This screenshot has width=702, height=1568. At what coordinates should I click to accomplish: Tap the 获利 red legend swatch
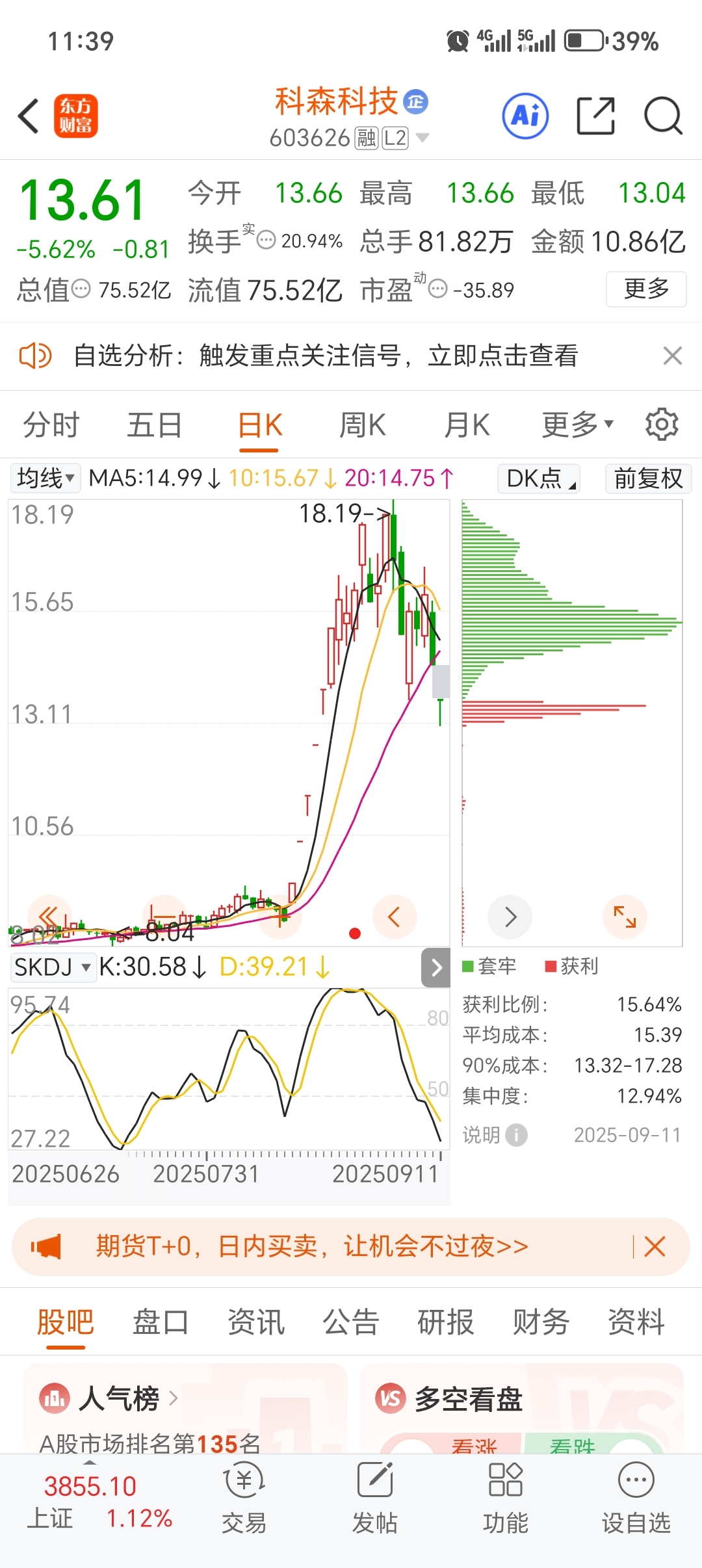coord(551,967)
